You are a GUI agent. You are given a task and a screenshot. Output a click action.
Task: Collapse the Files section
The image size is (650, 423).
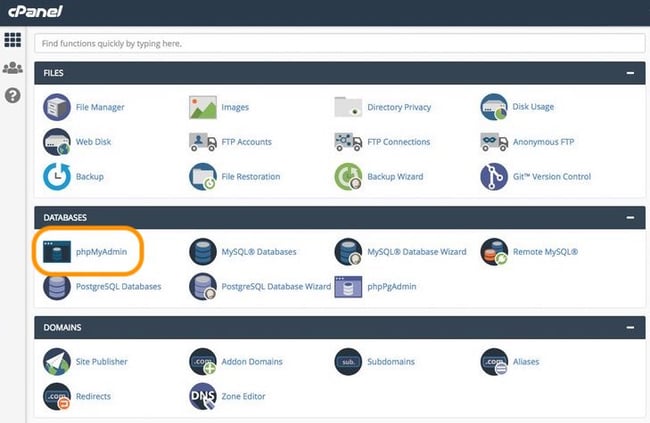pyautogui.click(x=630, y=73)
